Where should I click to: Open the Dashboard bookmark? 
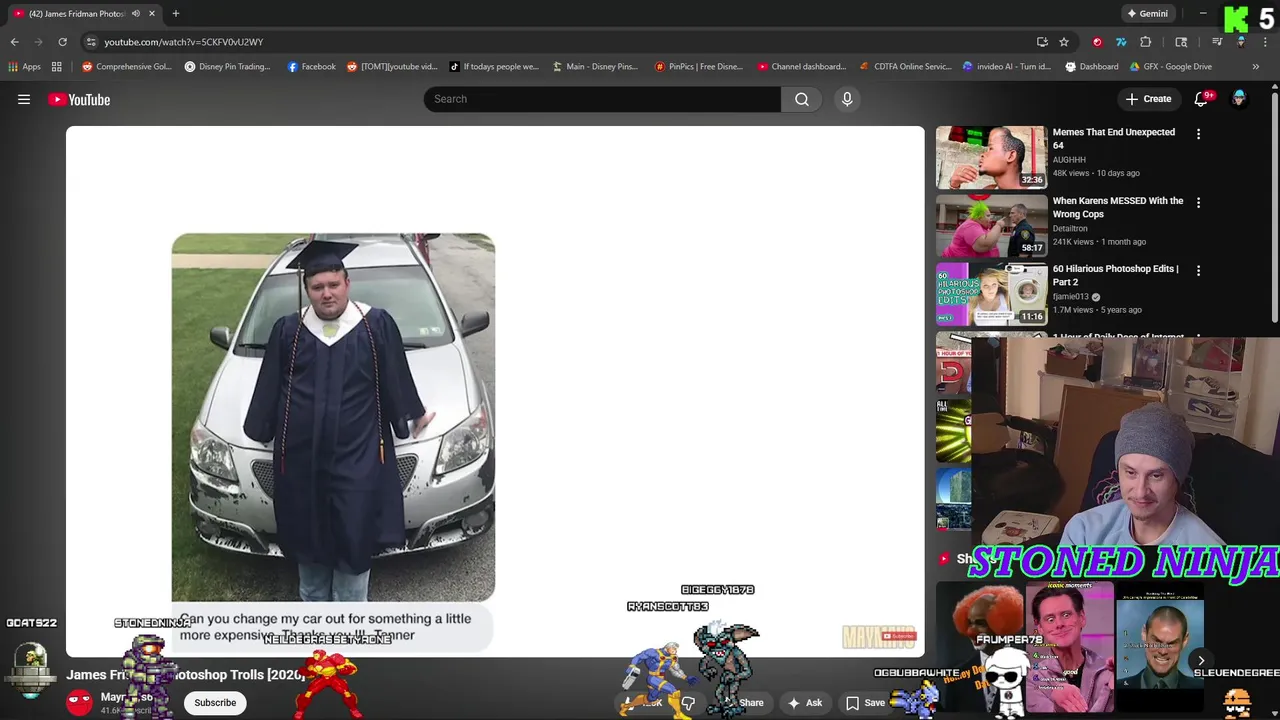tap(1091, 67)
